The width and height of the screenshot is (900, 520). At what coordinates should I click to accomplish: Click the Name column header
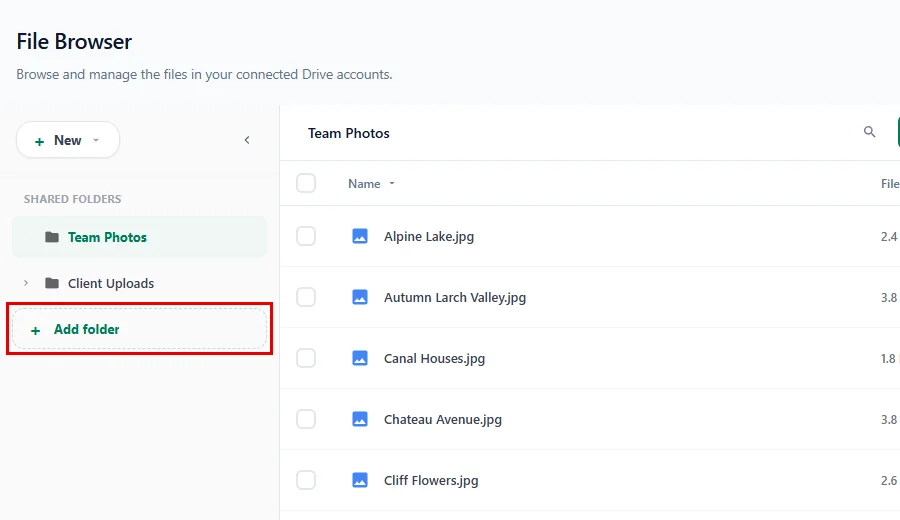tap(364, 184)
